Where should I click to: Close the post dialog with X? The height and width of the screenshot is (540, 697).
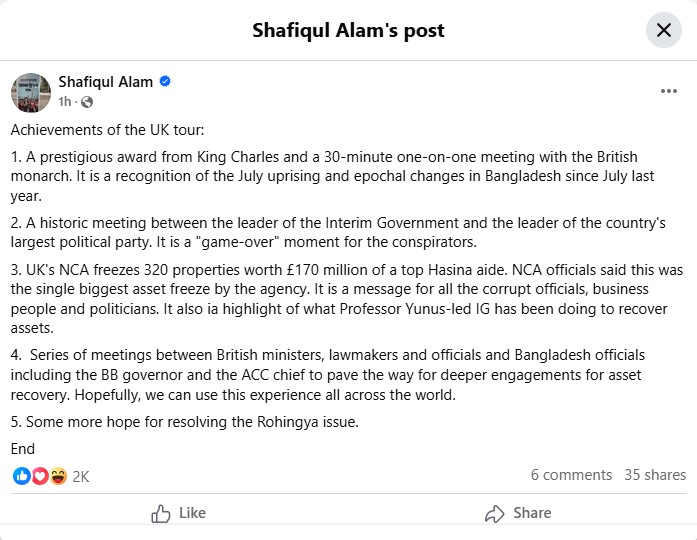[x=663, y=30]
